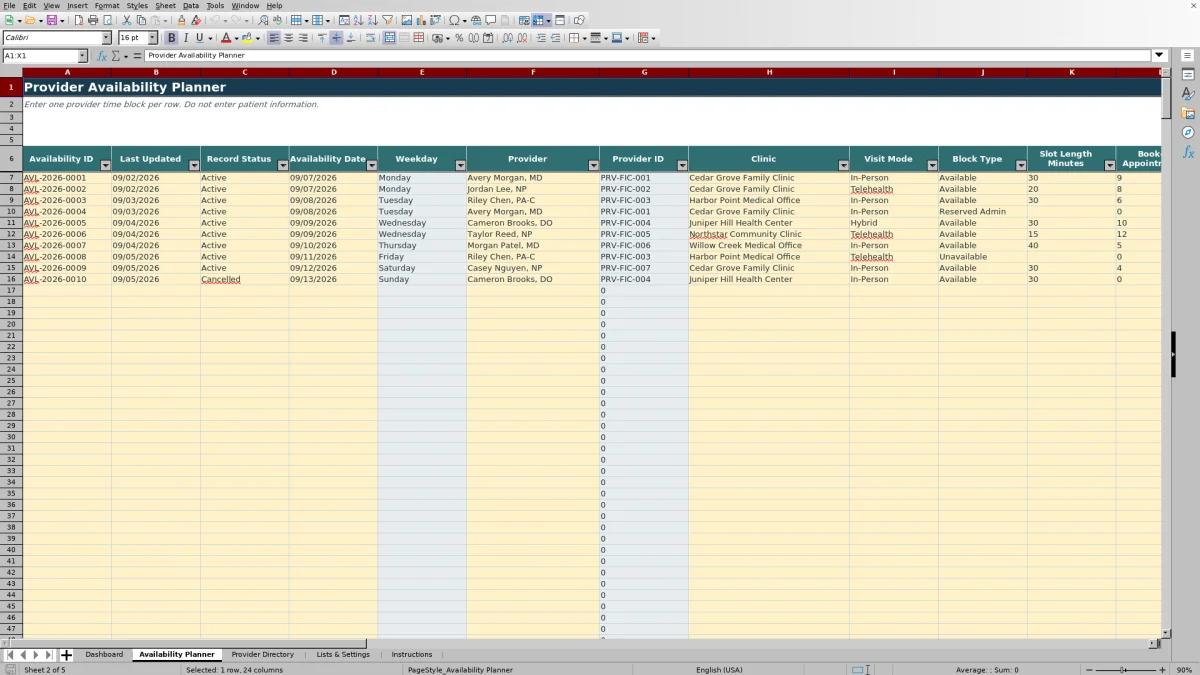Click Sort Descending icon
Screen dimensions: 1200x675
coord(372,20)
